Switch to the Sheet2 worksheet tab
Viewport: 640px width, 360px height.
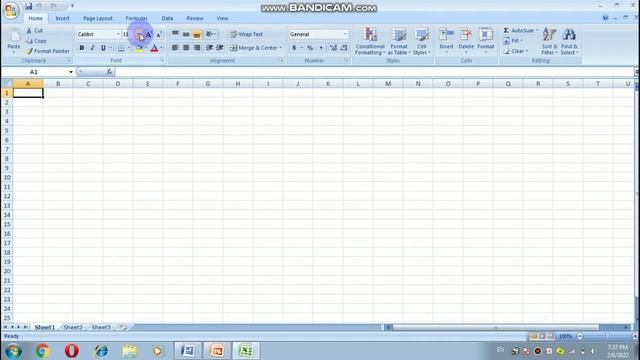73,327
